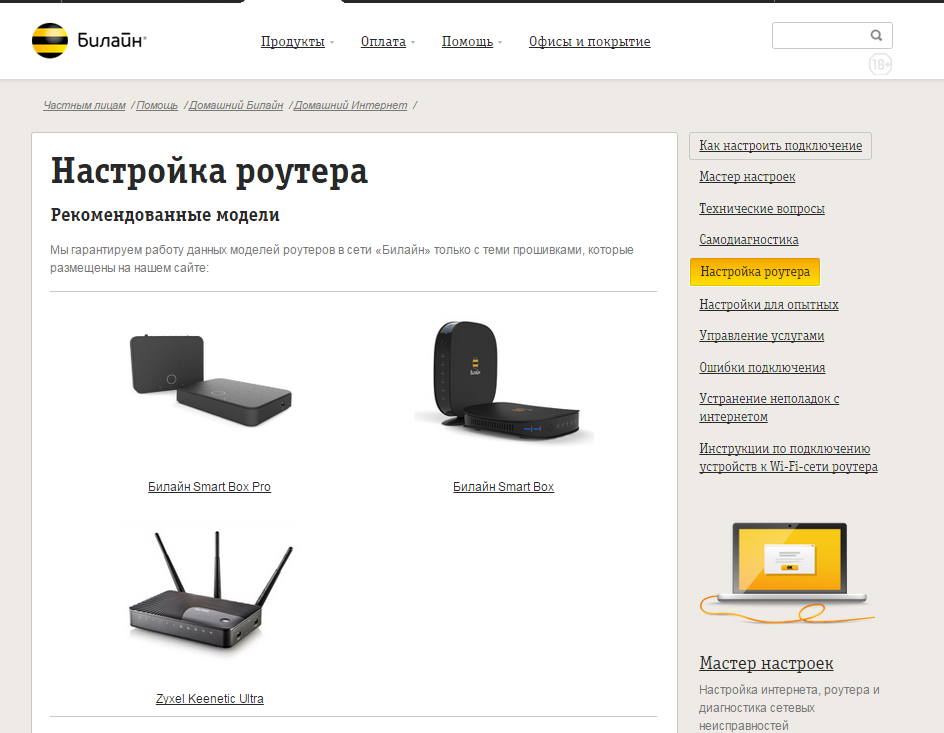Open Устранение неполадок с интернетом link
Image resolution: width=944 pixels, height=733 pixels.
pyautogui.click(x=769, y=407)
